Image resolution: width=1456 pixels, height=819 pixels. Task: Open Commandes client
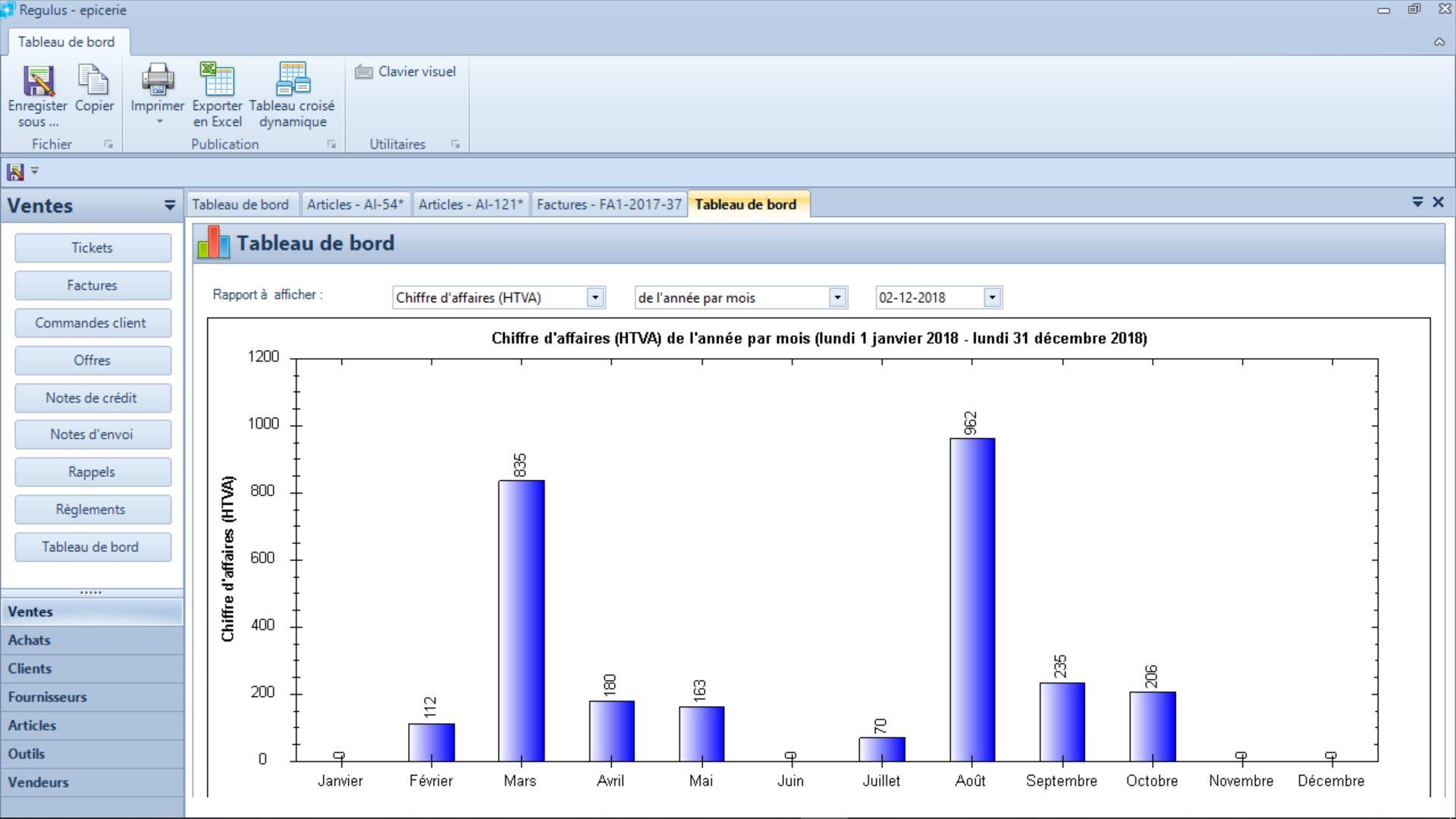(93, 323)
